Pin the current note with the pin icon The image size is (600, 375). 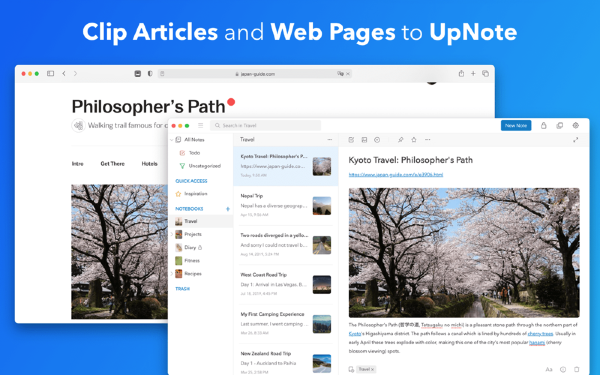pos(401,140)
